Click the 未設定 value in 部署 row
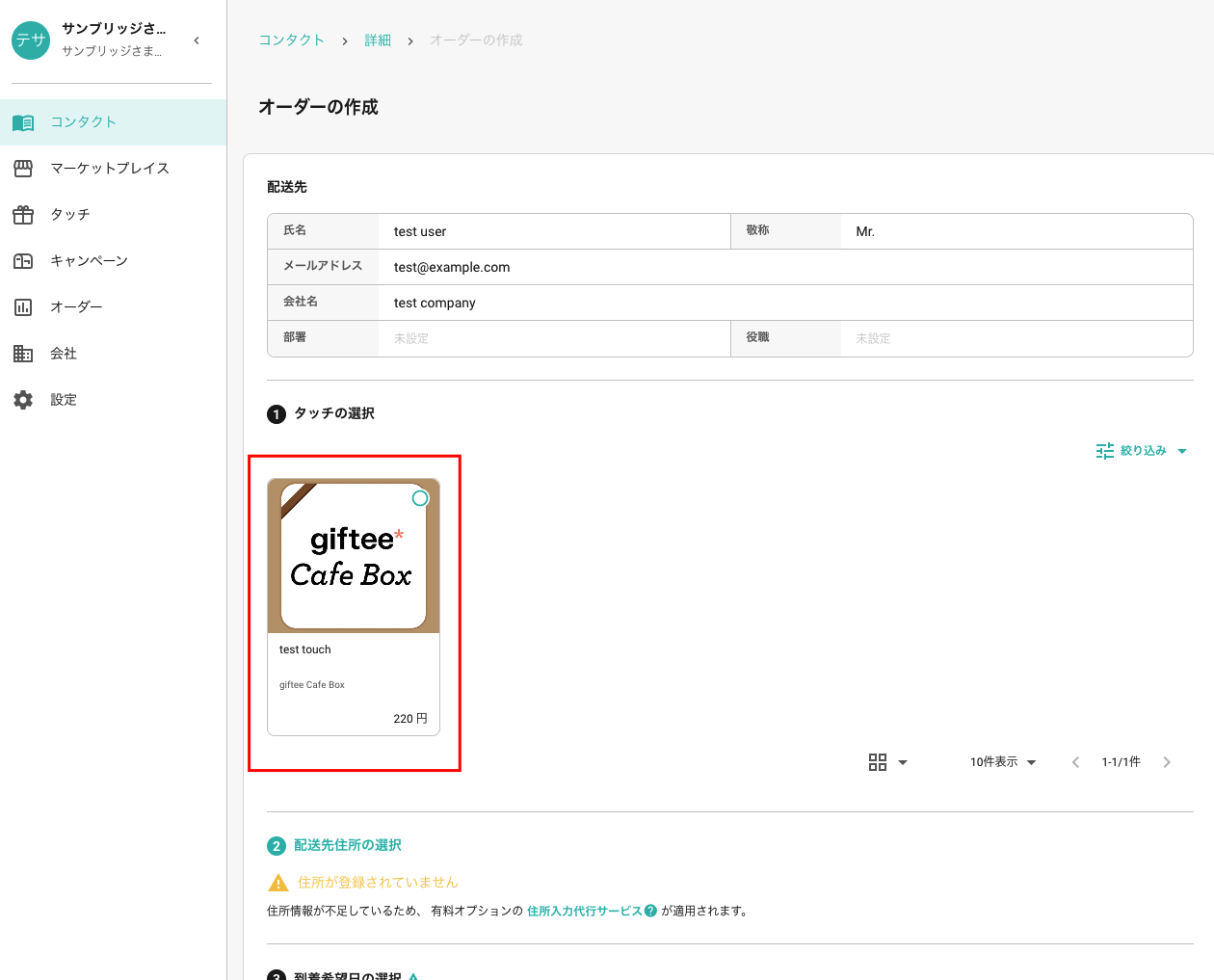Viewport: 1214px width, 980px height. coord(411,339)
